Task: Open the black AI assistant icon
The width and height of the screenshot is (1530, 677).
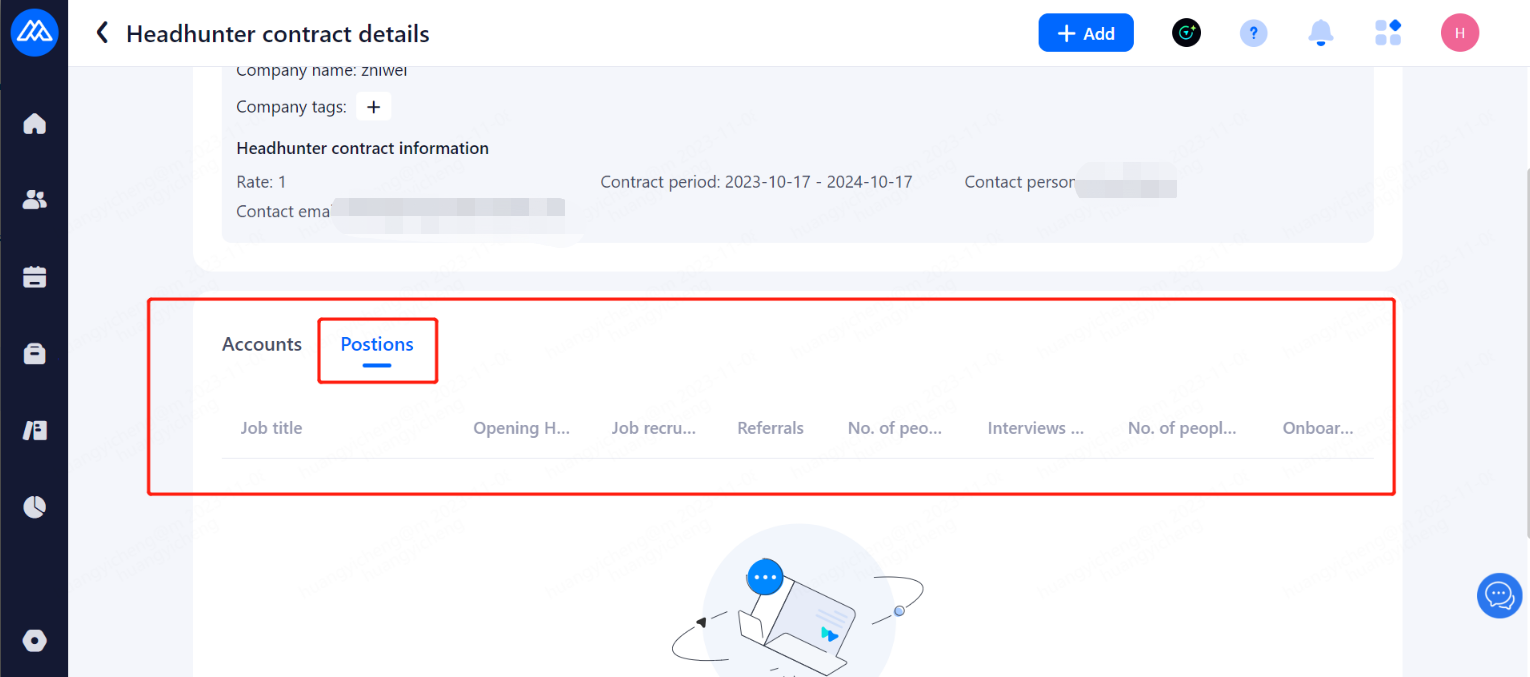Action: (1186, 33)
